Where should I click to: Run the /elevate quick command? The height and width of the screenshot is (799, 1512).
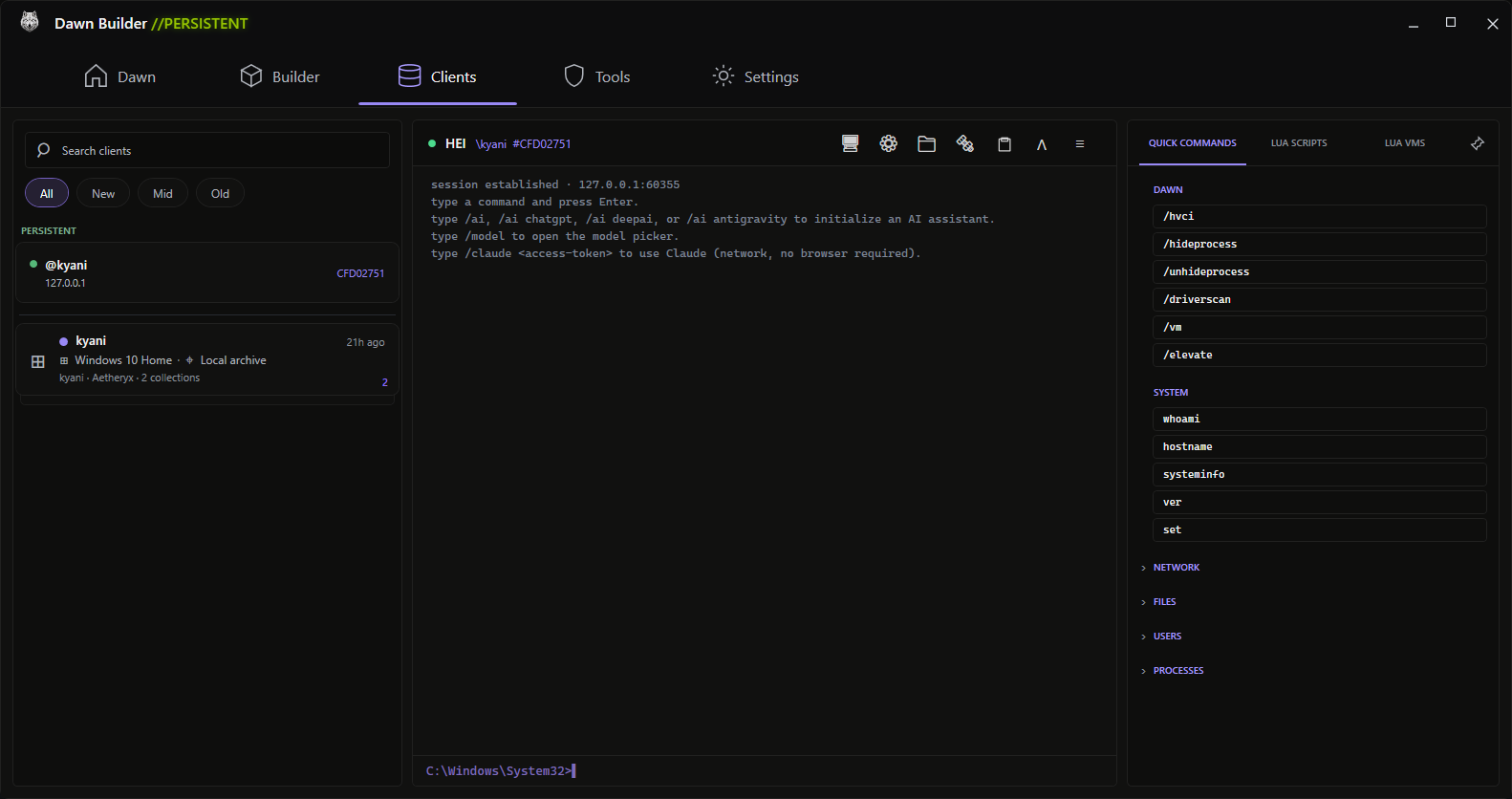coord(1320,356)
